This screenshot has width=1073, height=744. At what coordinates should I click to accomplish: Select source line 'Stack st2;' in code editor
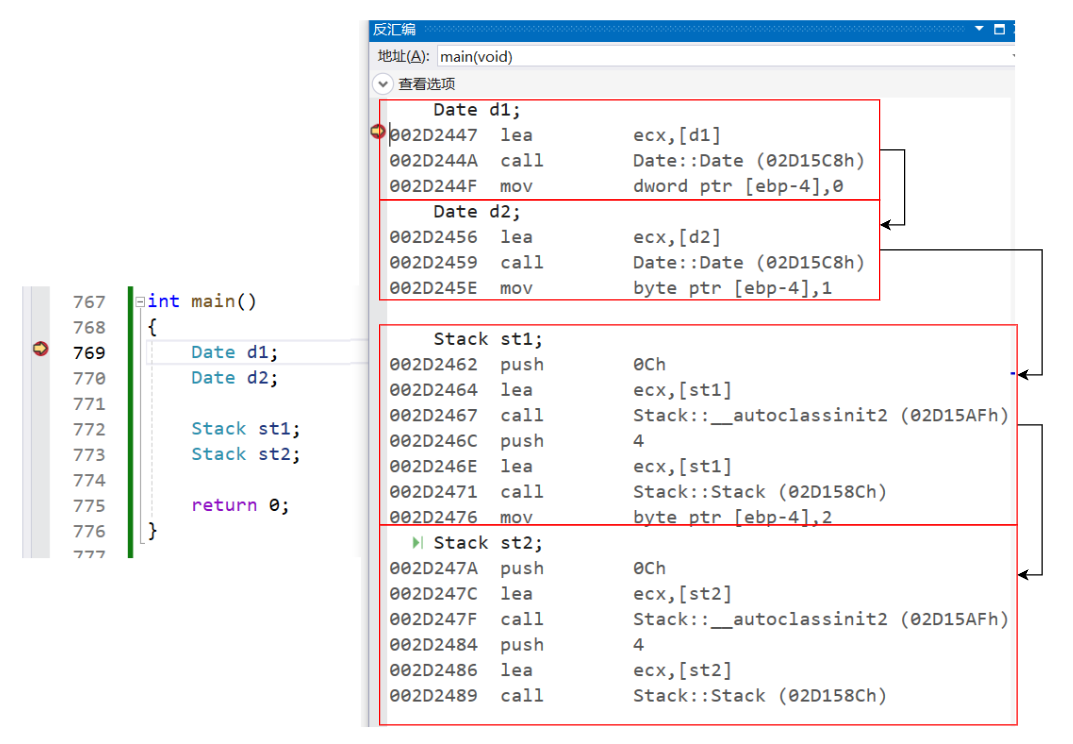(245, 454)
